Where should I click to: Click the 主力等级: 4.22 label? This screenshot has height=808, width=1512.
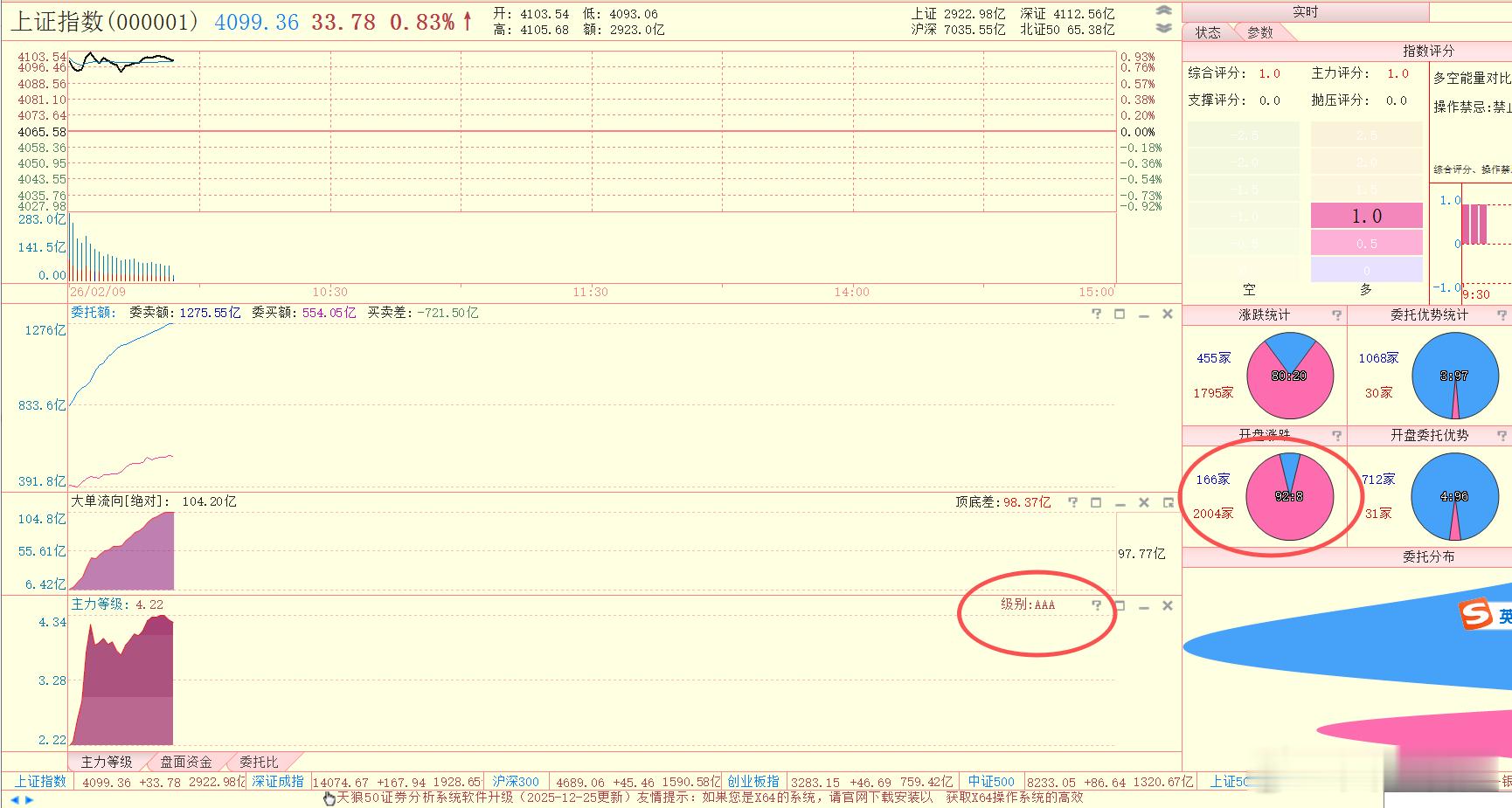pyautogui.click(x=117, y=604)
